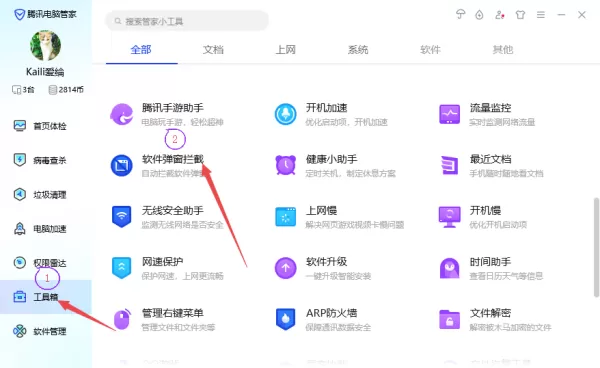Open the 健康小助手 alarm clock icon
The image size is (600, 368).
coord(285,165)
